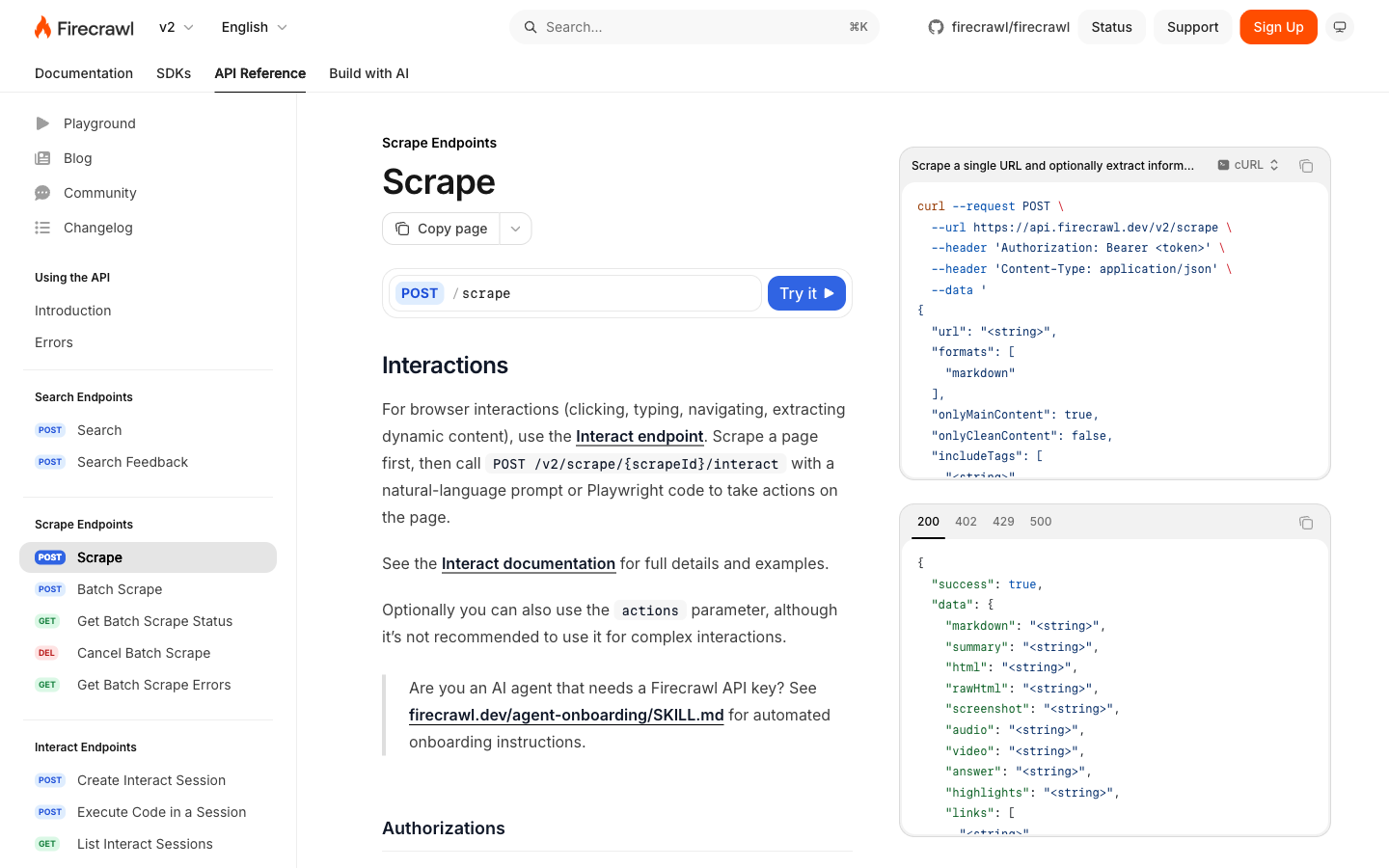Screen dimensions: 1389x868
Task: Click the Blog newspaper icon
Action: click(42, 158)
